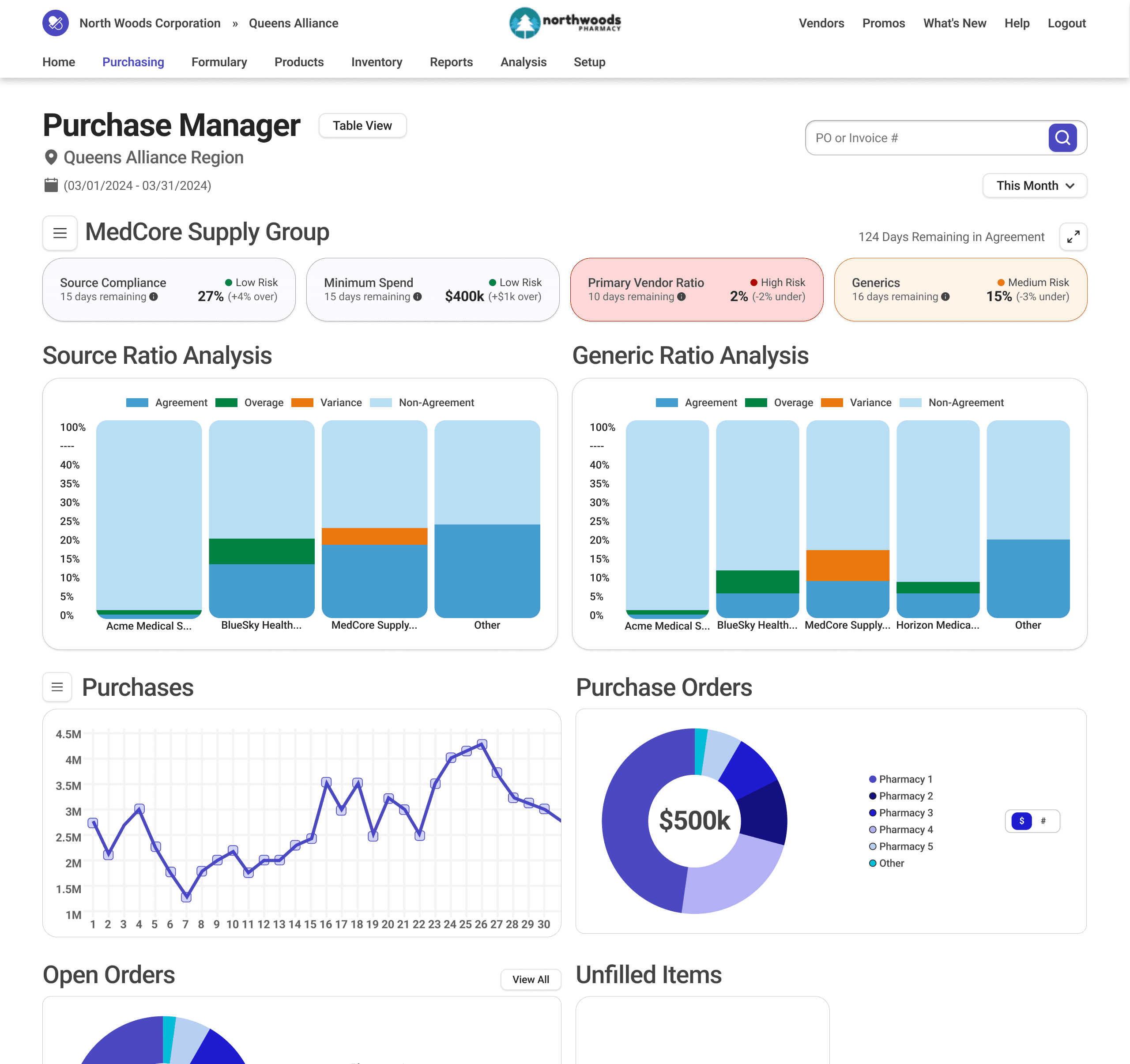This screenshot has width=1130, height=1064.
Task: Click the expand fullscreen arrows icon
Action: (1073, 237)
